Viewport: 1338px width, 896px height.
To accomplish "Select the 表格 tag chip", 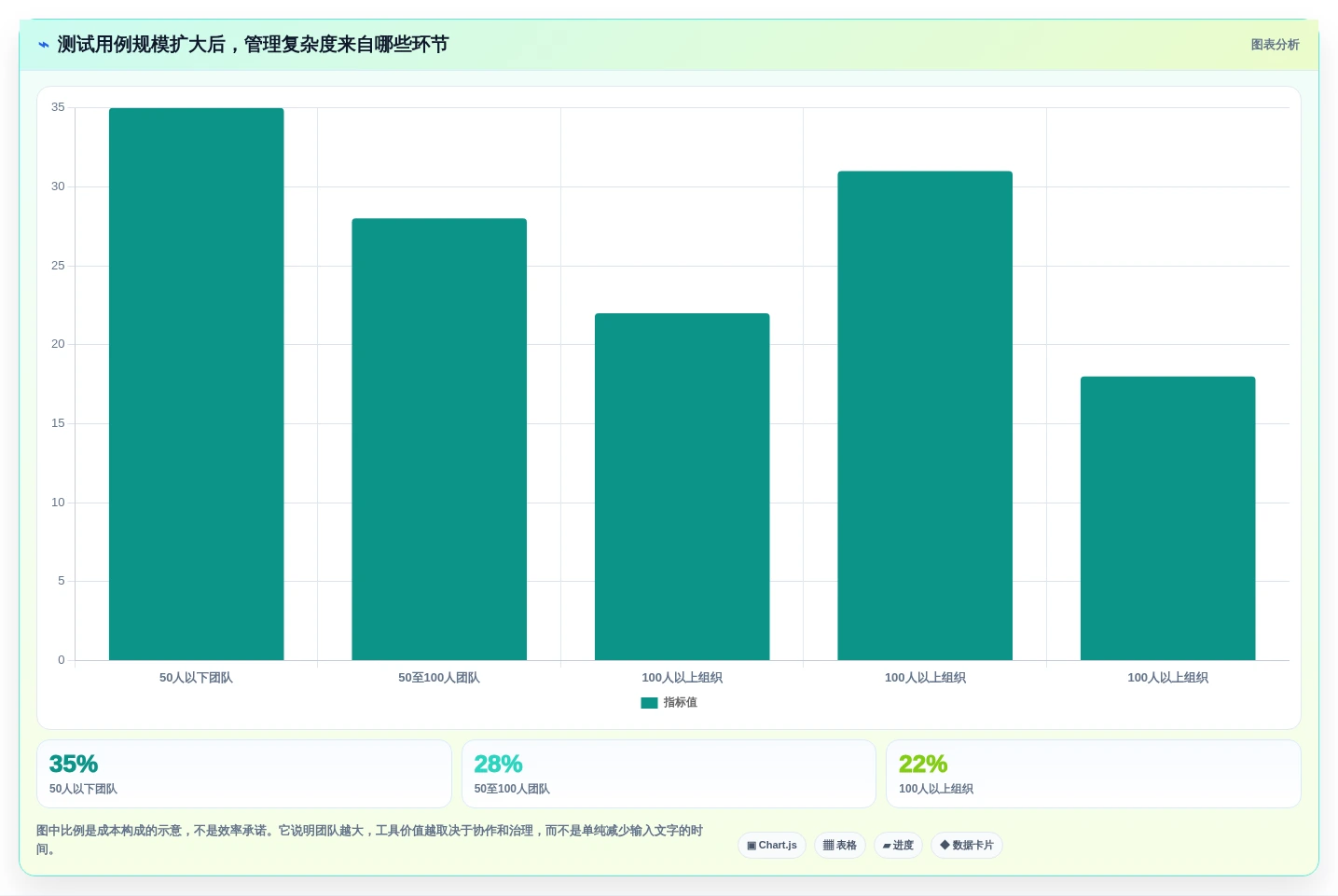I will point(840,846).
